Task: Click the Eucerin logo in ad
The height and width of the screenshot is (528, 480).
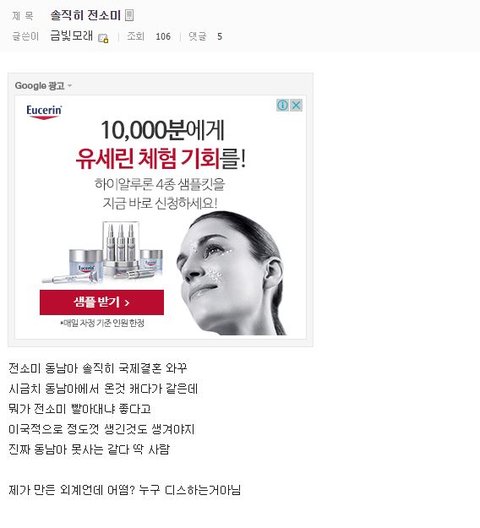Action: click(44, 112)
